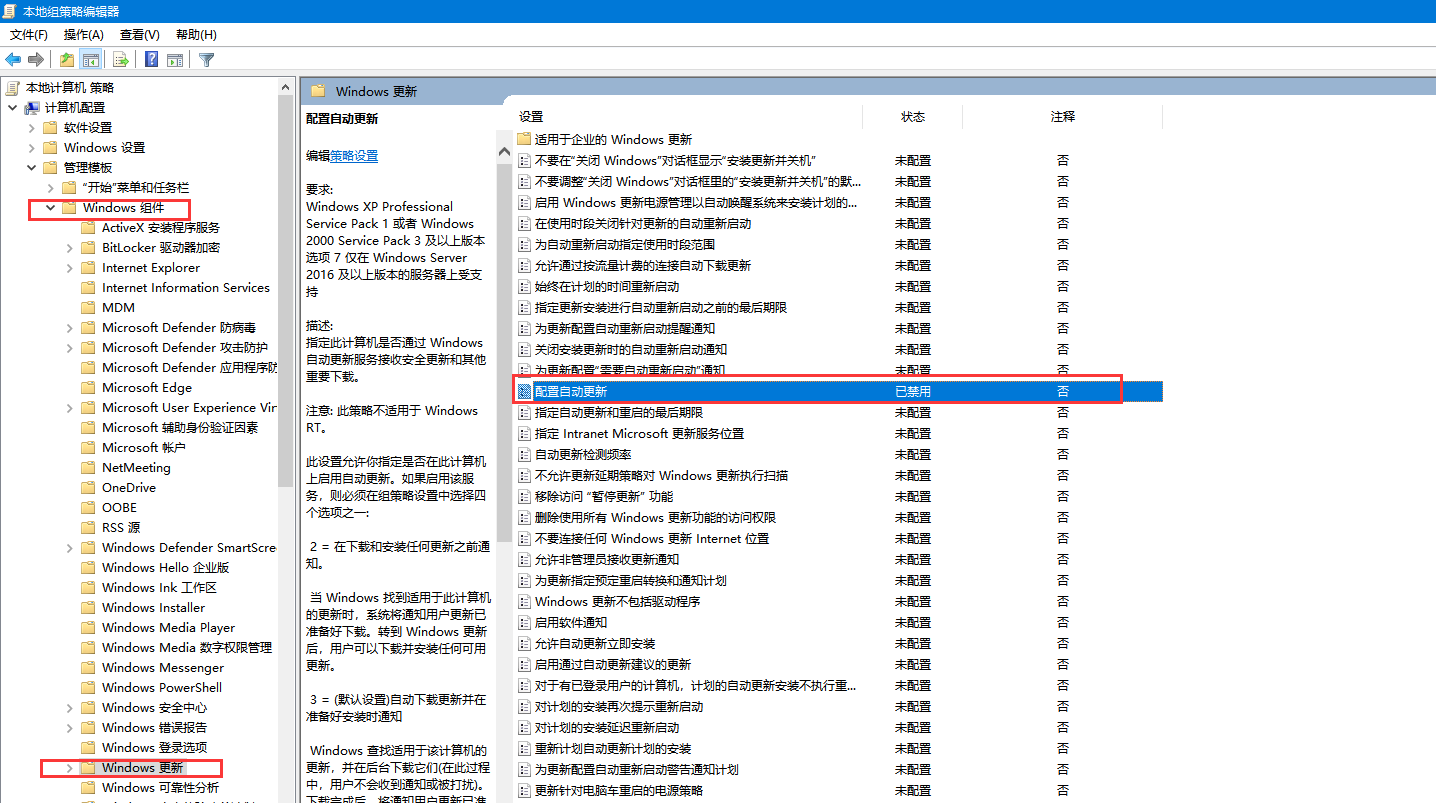Screen dimensions: 1436x803
Task: Collapse the Windows 组件 tree node
Action: point(50,208)
